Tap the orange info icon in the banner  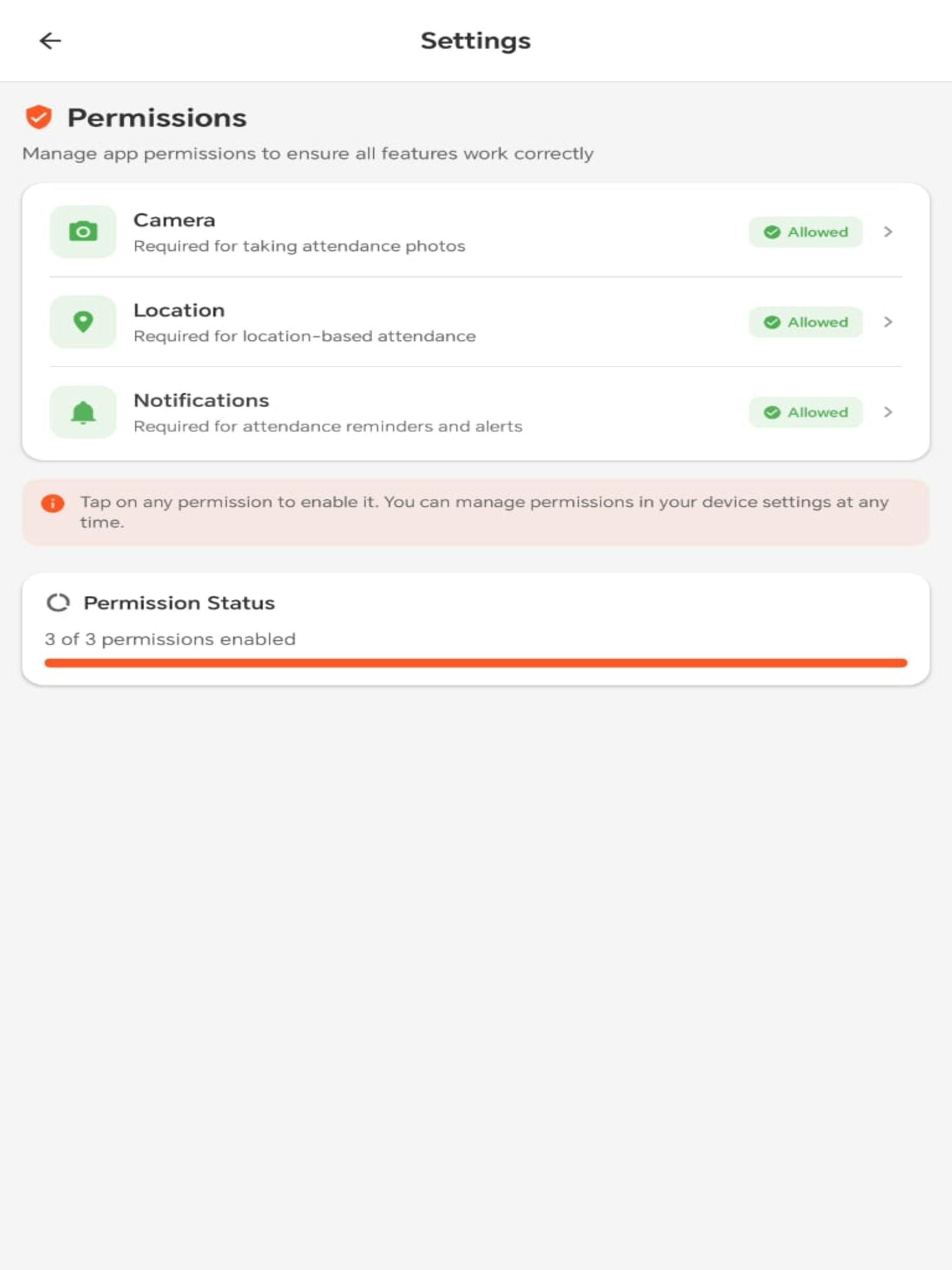click(53, 503)
